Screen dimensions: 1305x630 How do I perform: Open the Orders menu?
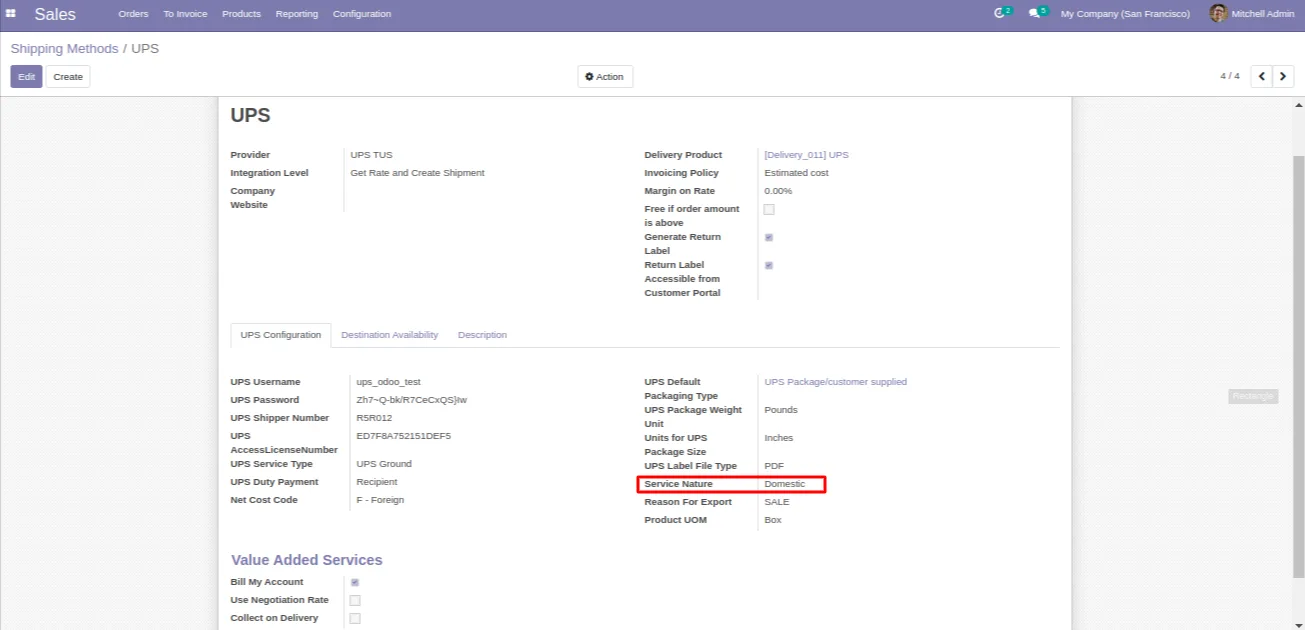tap(133, 14)
